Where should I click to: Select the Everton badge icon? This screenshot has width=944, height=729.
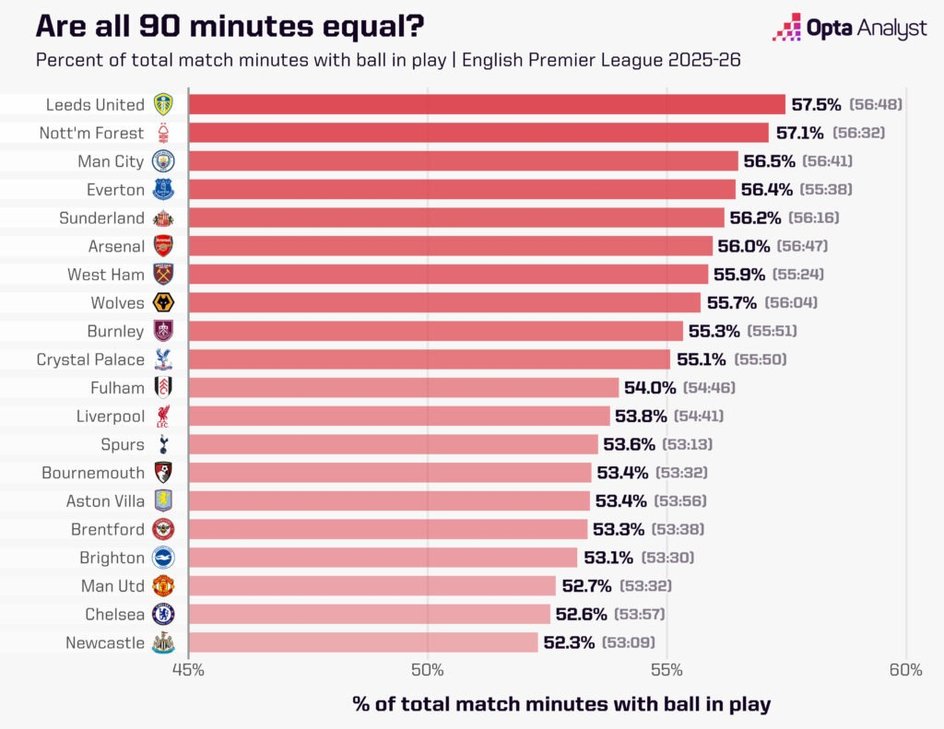[x=163, y=189]
